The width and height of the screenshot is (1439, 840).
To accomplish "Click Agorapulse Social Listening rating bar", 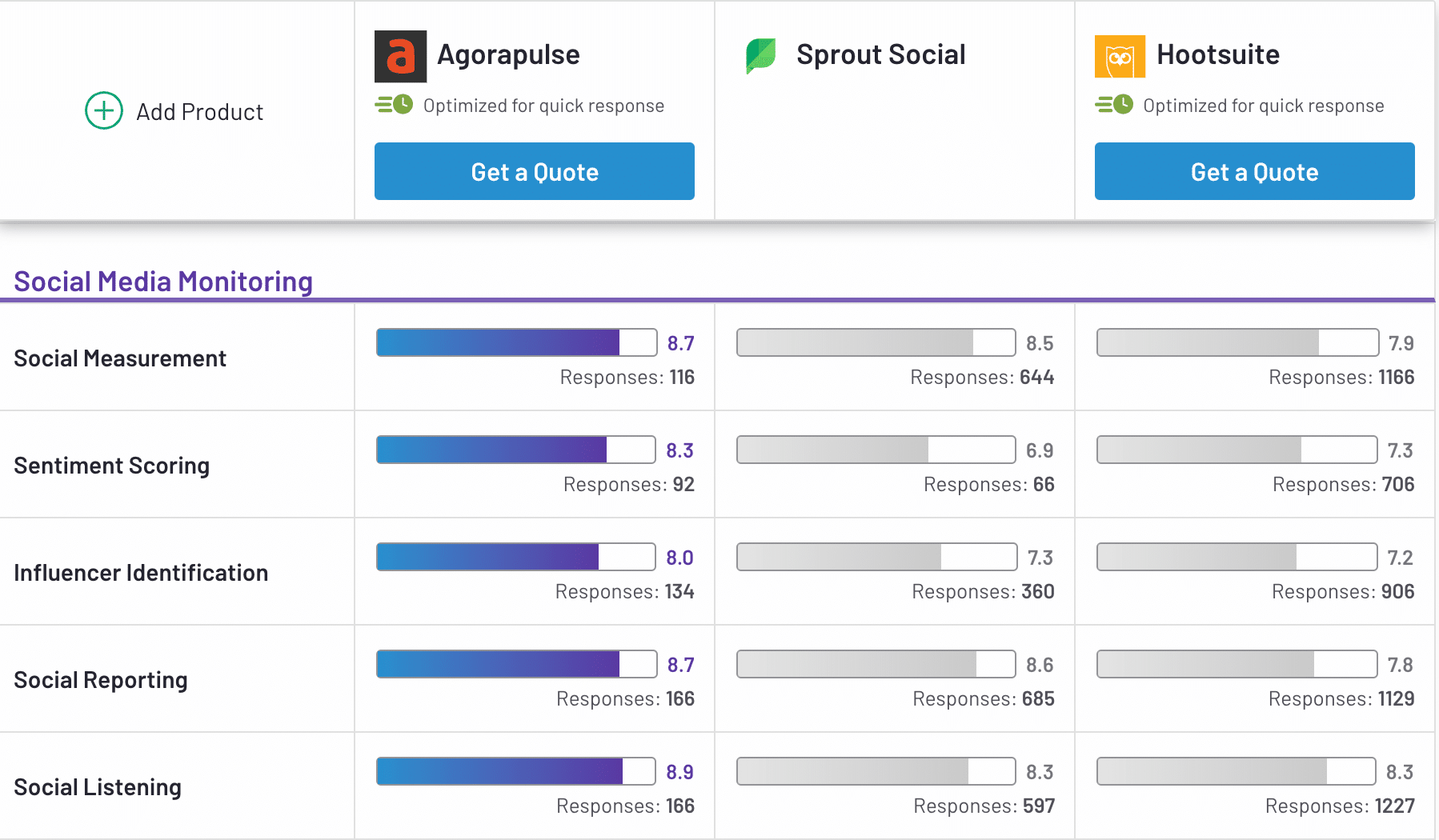I will click(516, 771).
